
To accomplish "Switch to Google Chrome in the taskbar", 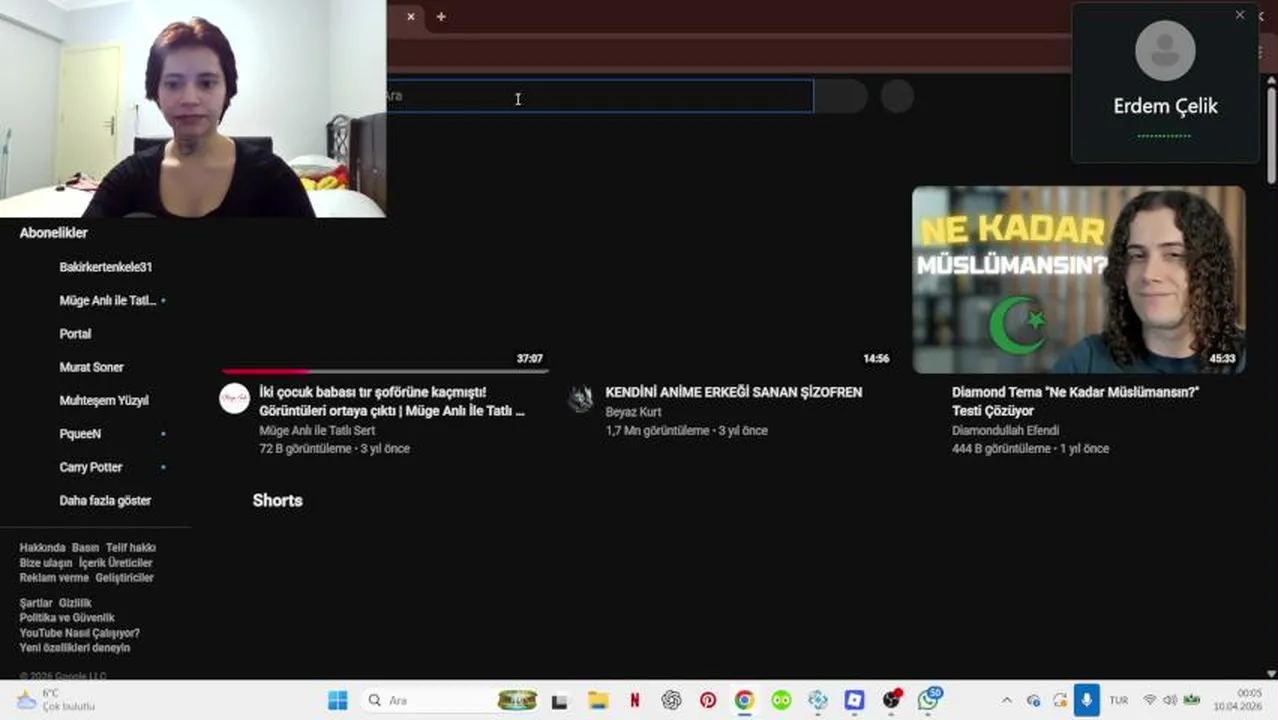I will [744, 700].
